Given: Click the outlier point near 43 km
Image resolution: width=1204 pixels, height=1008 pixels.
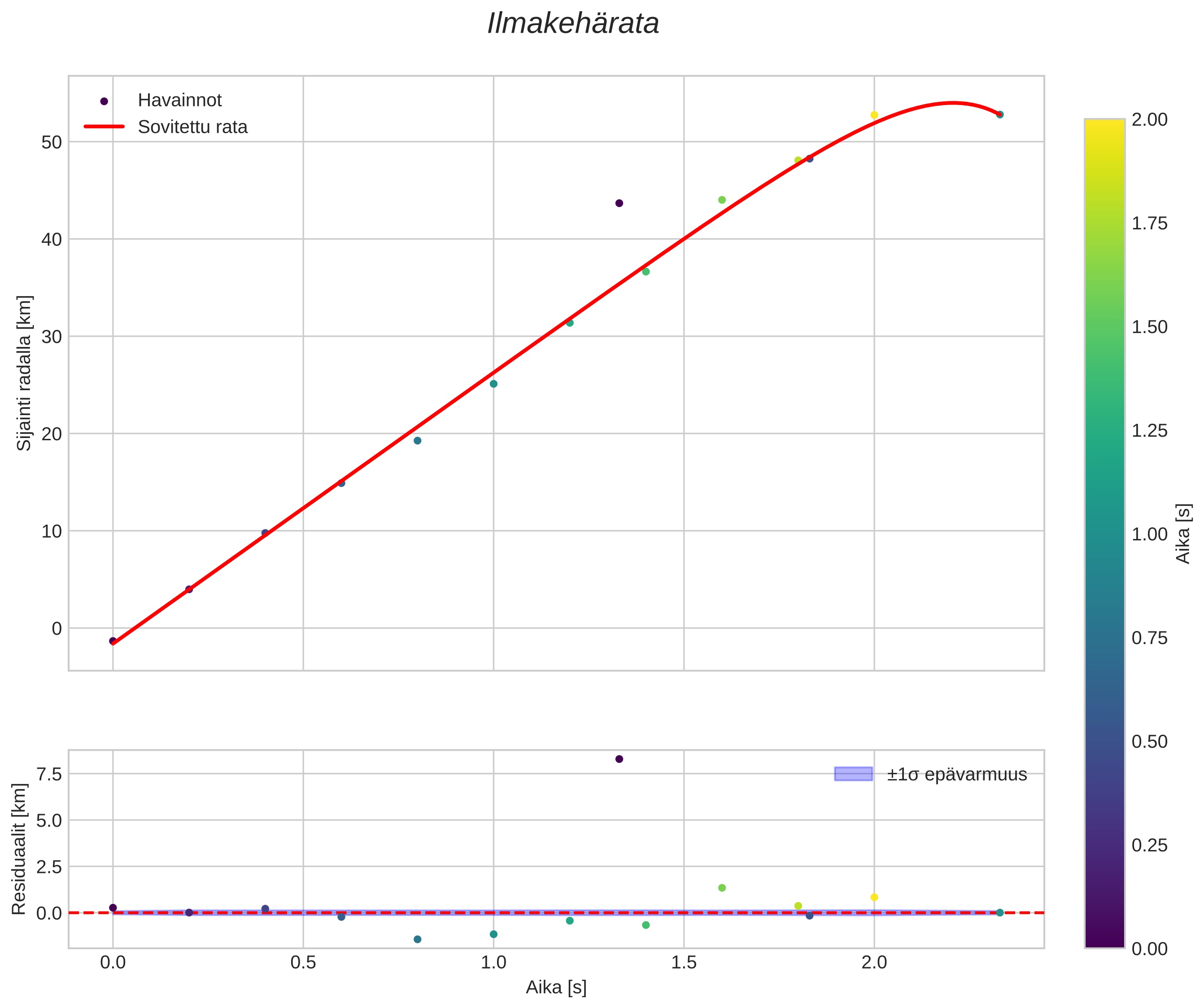Looking at the screenshot, I should pos(619,203).
